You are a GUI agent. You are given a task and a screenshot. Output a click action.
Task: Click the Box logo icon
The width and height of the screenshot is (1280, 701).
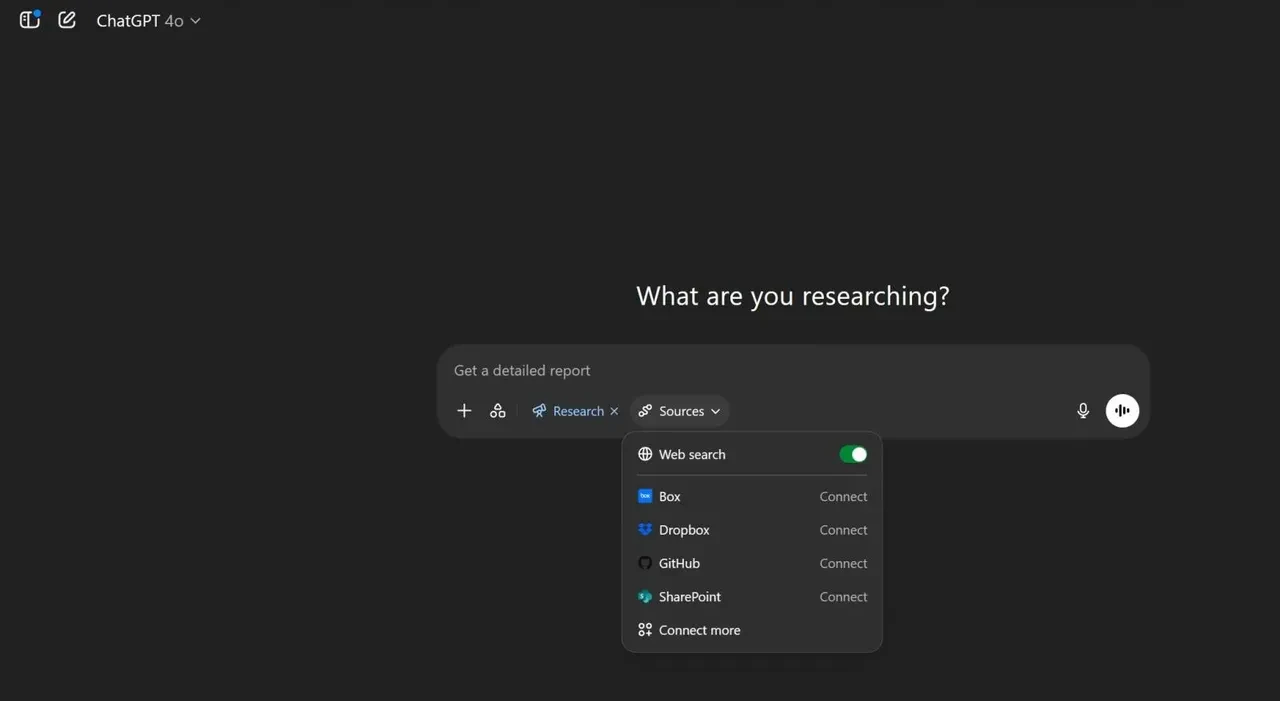(645, 497)
